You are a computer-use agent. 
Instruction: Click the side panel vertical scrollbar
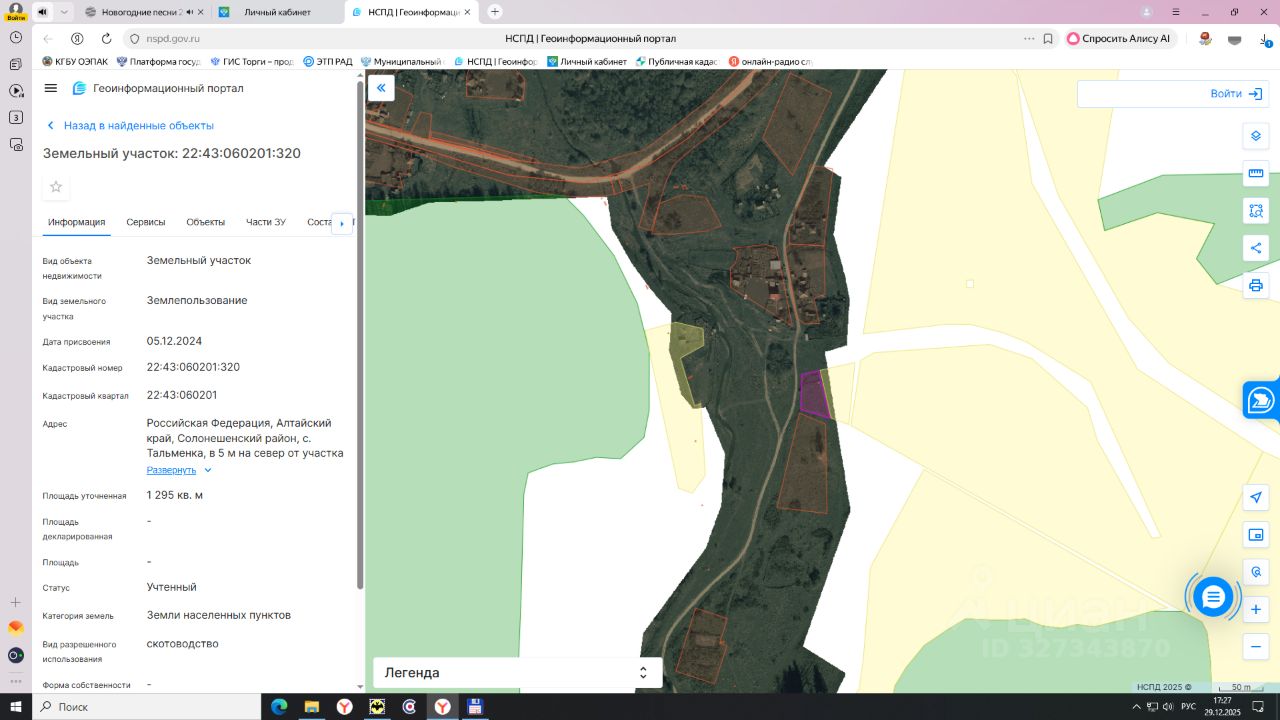pyautogui.click(x=360, y=335)
